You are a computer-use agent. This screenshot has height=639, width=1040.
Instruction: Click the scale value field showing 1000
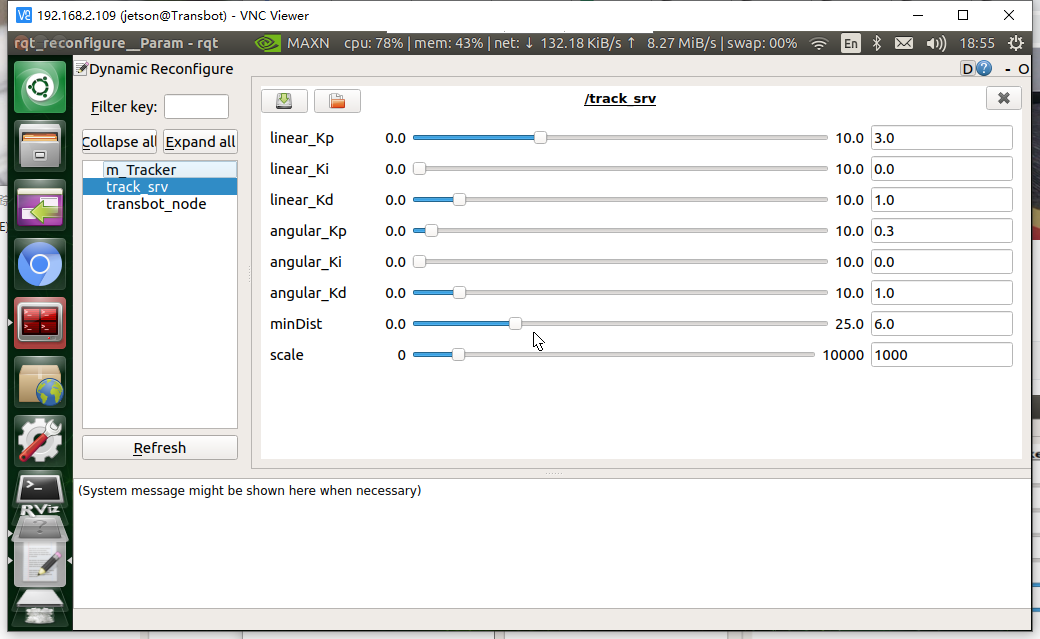(942, 355)
